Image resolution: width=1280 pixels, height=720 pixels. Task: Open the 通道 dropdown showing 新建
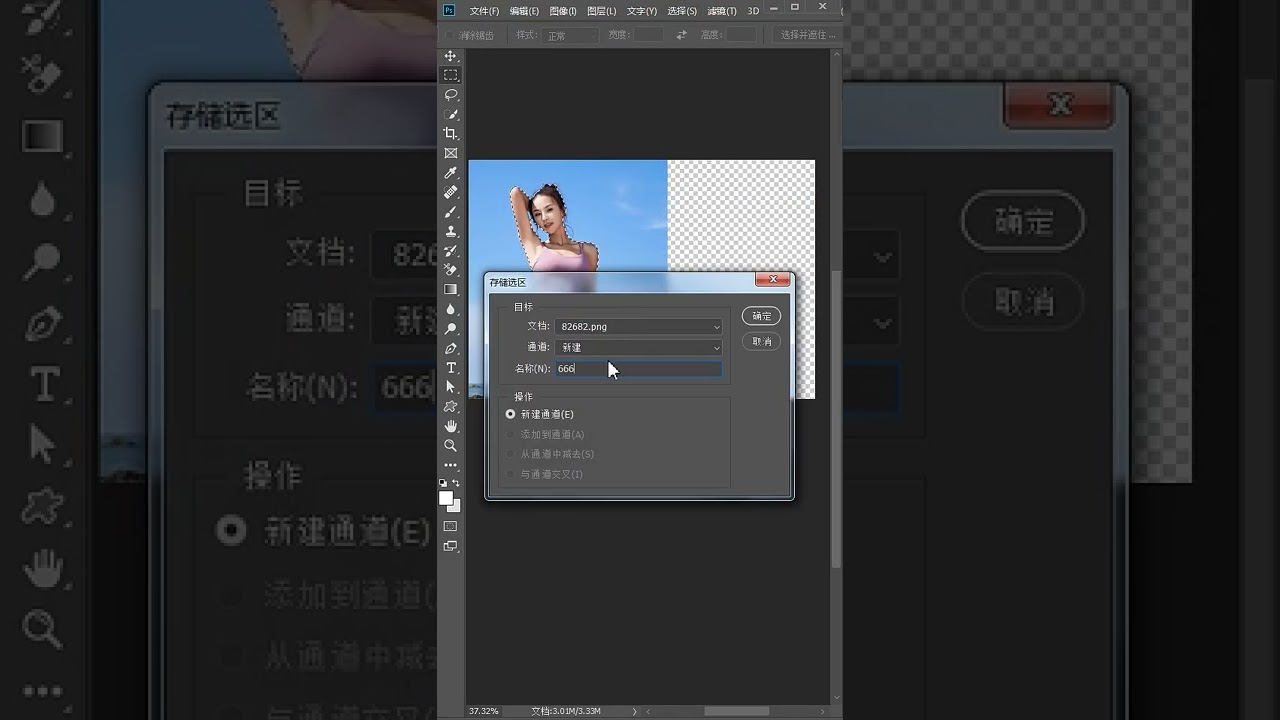click(x=639, y=347)
